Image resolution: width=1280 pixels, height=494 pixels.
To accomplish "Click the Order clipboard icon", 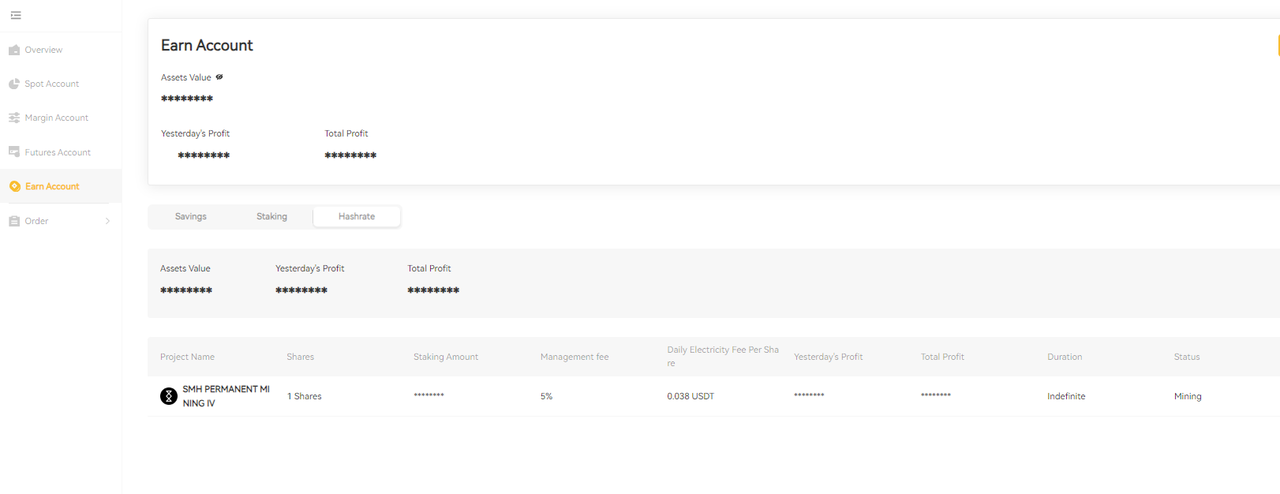I will [15, 221].
